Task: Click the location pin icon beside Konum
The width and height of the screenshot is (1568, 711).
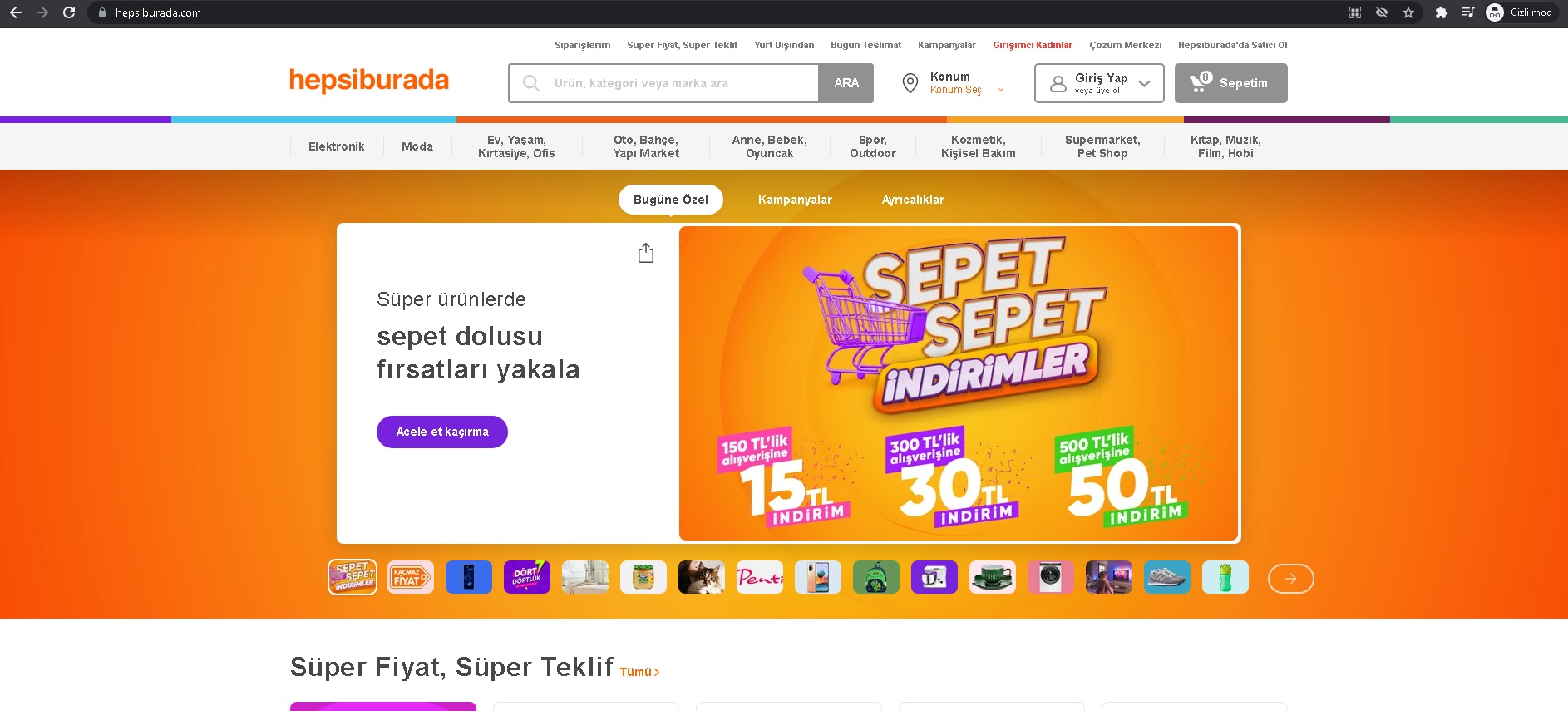Action: 910,83
